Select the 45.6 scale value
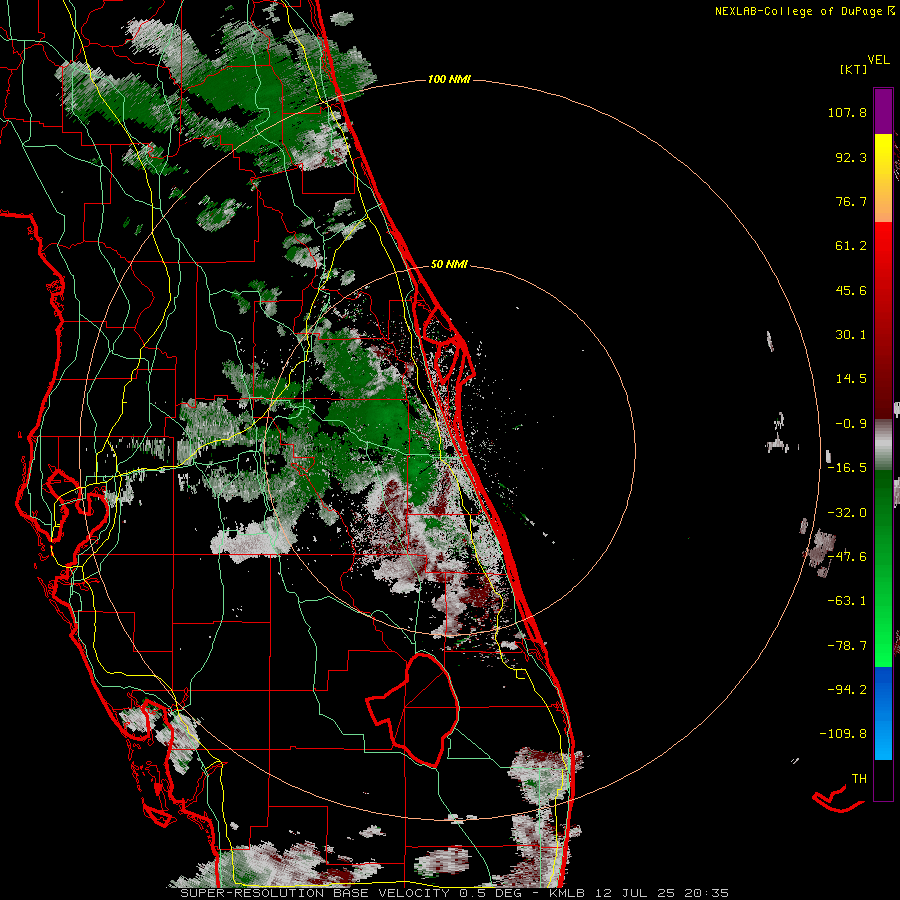 [x=851, y=290]
